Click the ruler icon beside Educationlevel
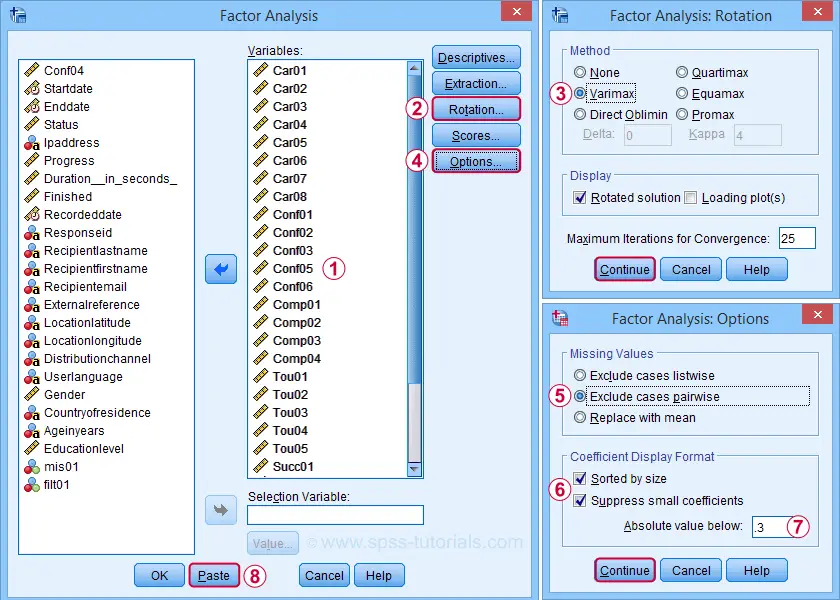This screenshot has width=840, height=600. point(32,448)
